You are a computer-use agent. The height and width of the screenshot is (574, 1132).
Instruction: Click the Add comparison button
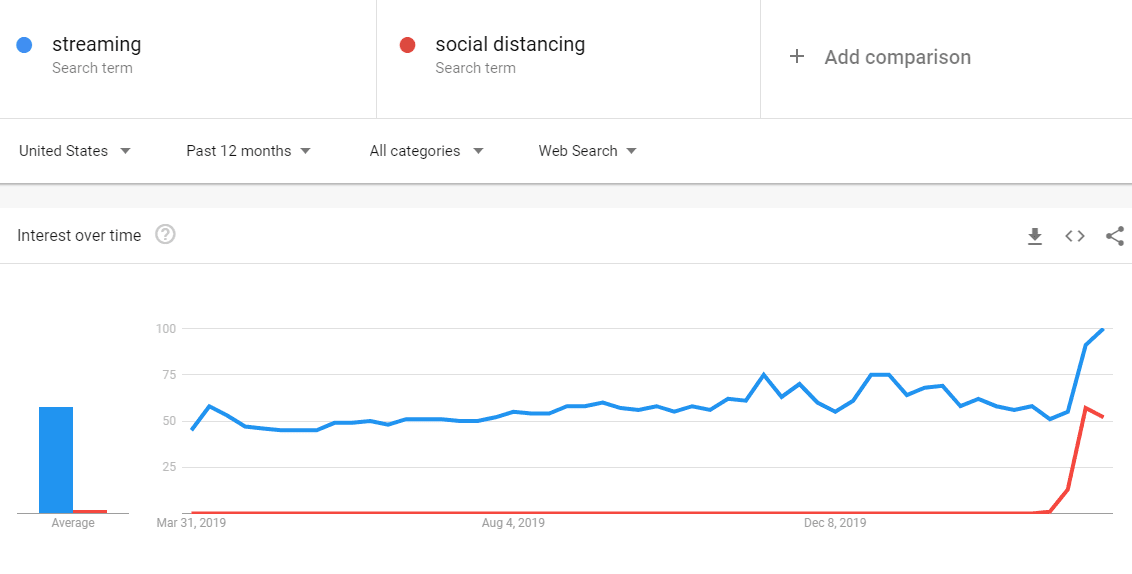click(x=897, y=57)
